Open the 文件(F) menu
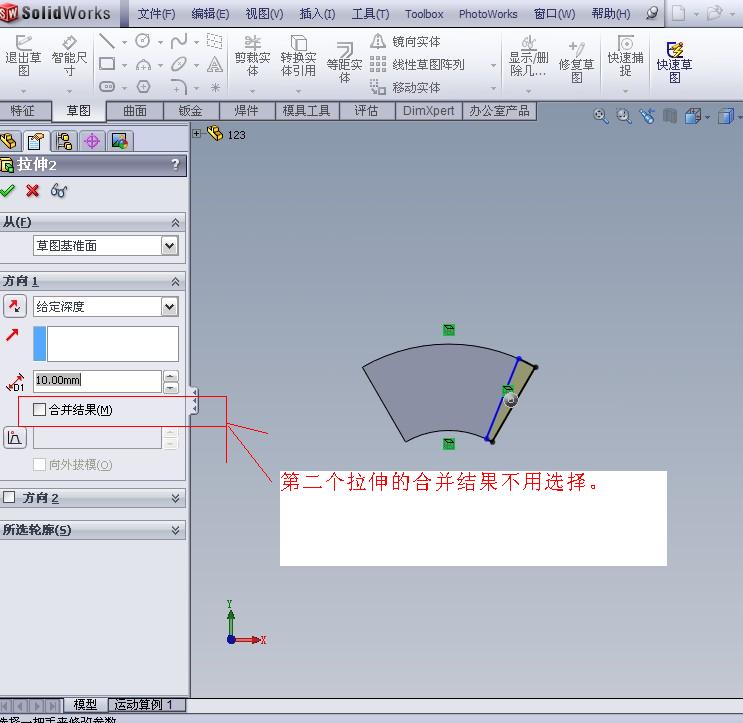Viewport: 743px width, 723px height. tap(156, 14)
